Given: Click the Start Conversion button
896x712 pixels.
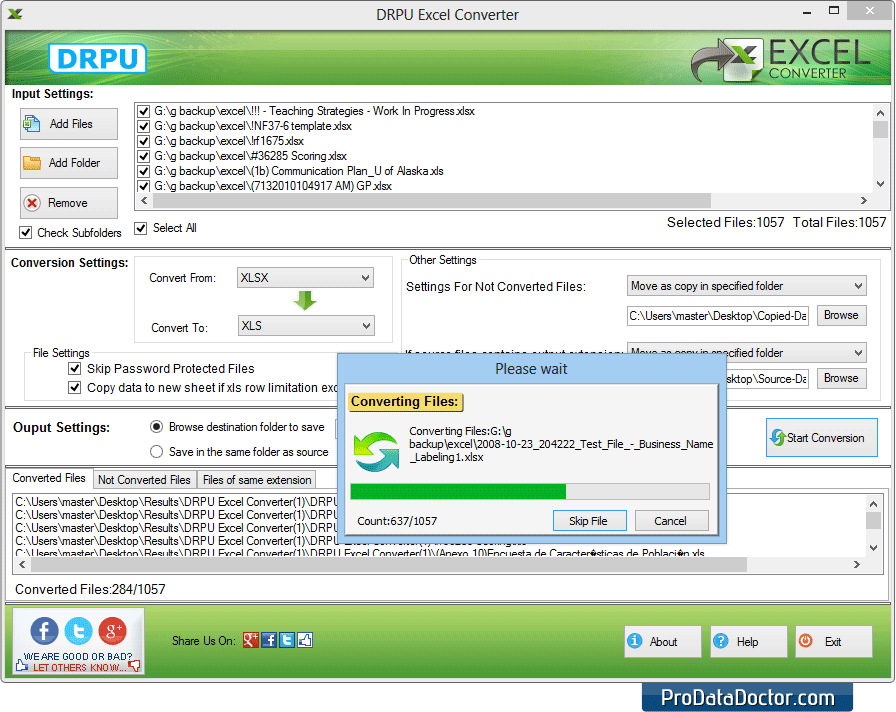Looking at the screenshot, I should click(821, 438).
